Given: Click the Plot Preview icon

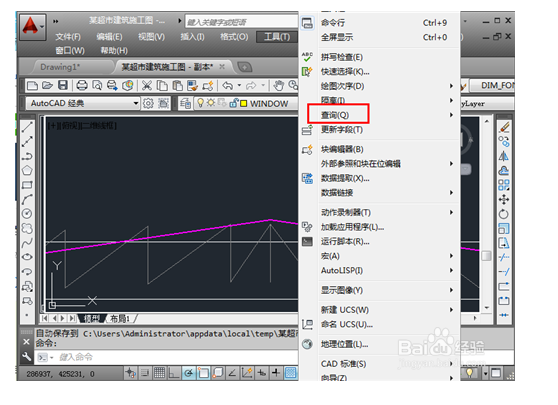Looking at the screenshot, I should [97, 85].
